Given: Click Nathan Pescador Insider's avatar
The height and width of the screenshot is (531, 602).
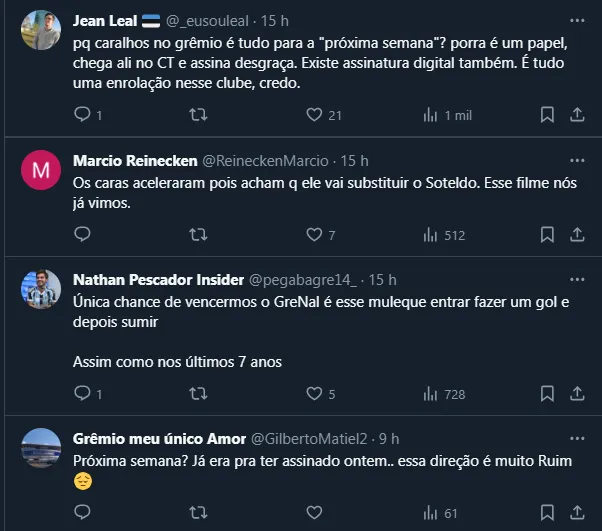Looking at the screenshot, I should [41, 289].
